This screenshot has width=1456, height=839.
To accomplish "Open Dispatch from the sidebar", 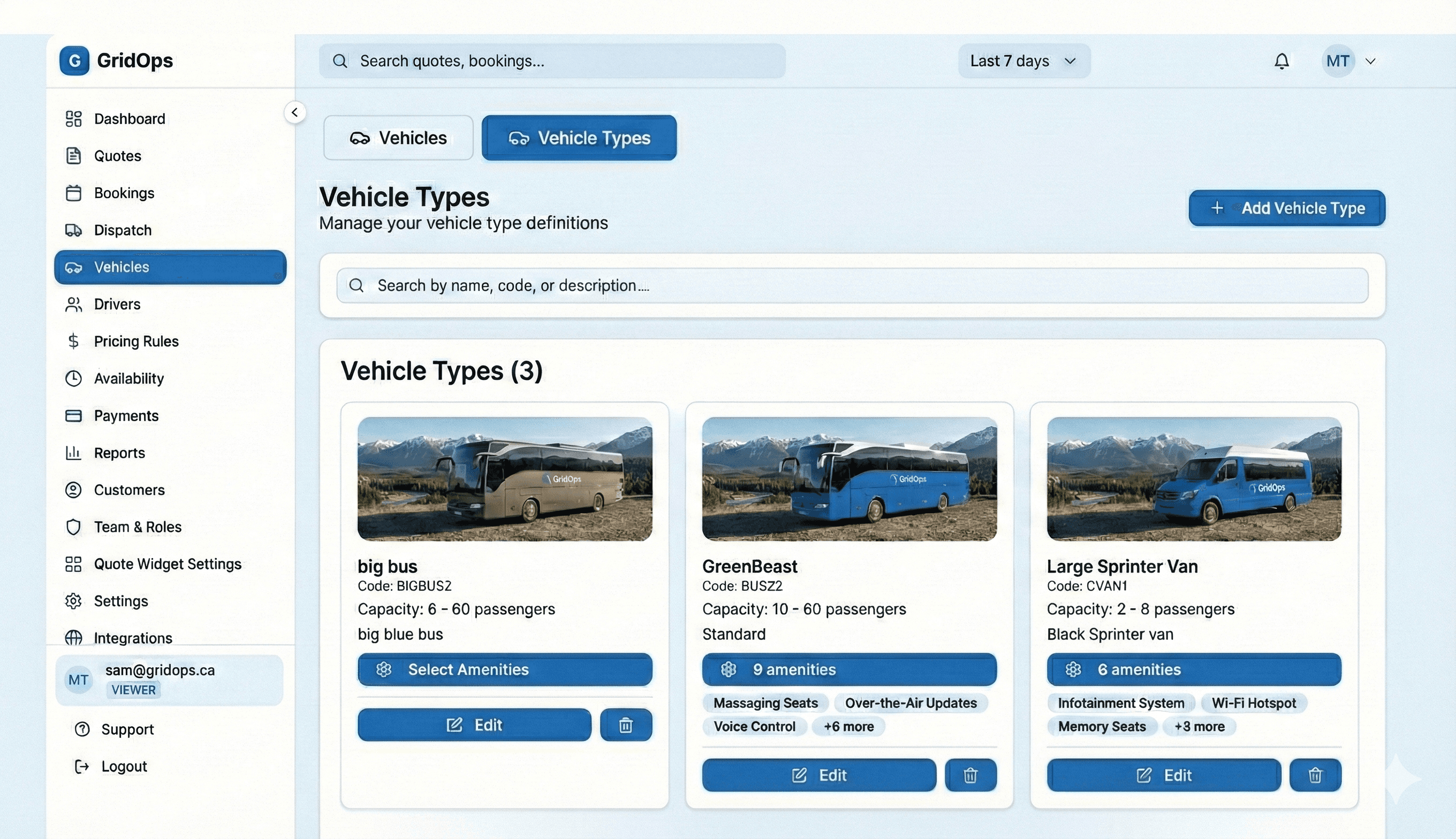I will tap(122, 230).
